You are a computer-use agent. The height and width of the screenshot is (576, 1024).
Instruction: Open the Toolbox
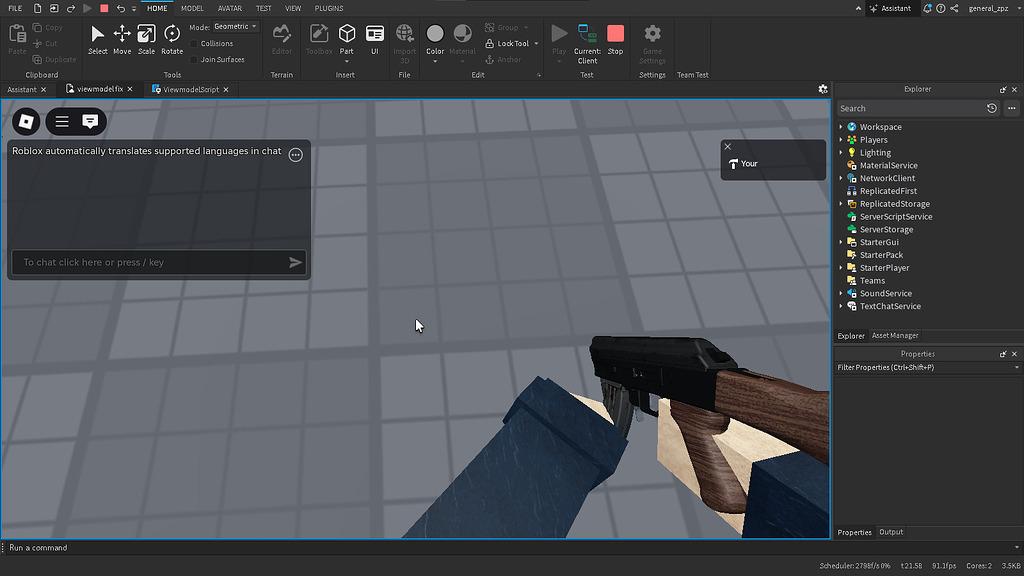[x=318, y=38]
